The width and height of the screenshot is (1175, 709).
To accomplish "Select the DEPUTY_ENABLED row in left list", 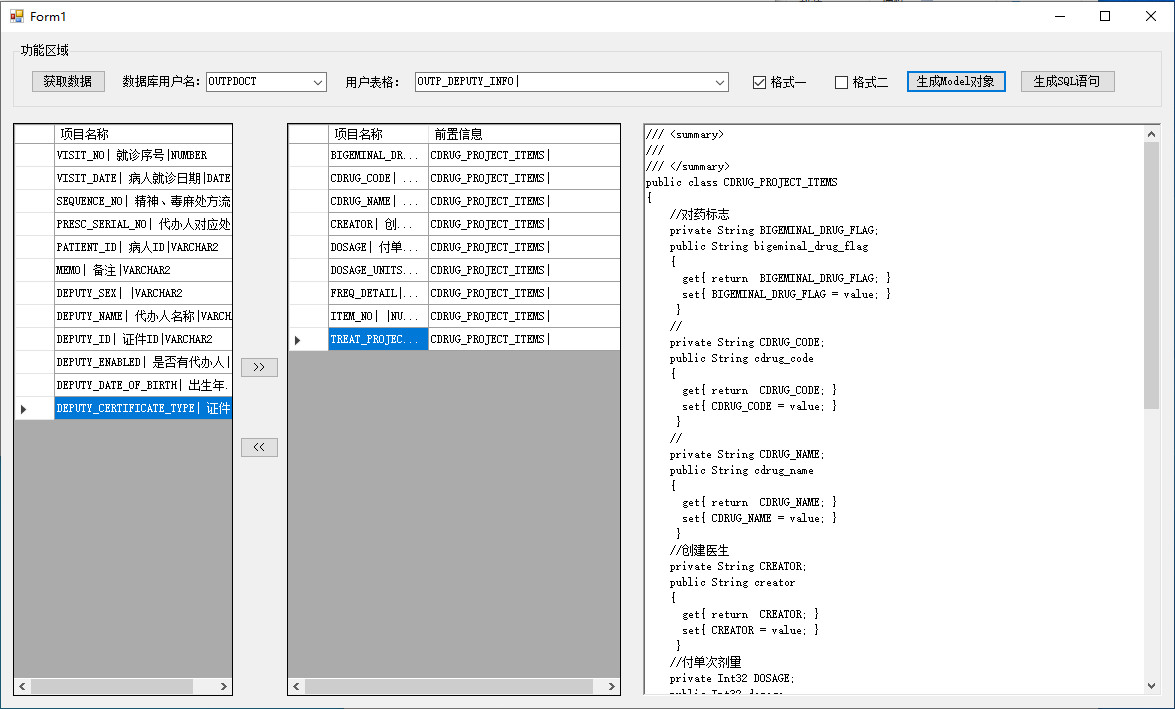I will [143, 362].
